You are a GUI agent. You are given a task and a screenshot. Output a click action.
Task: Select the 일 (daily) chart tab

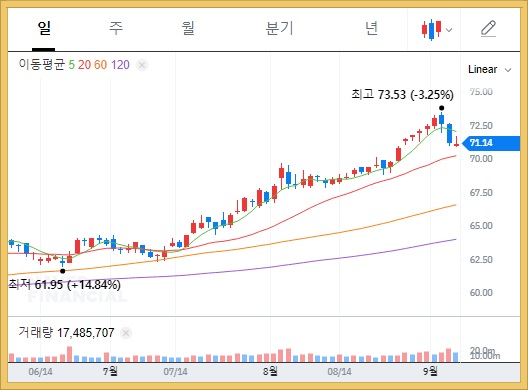click(x=44, y=28)
